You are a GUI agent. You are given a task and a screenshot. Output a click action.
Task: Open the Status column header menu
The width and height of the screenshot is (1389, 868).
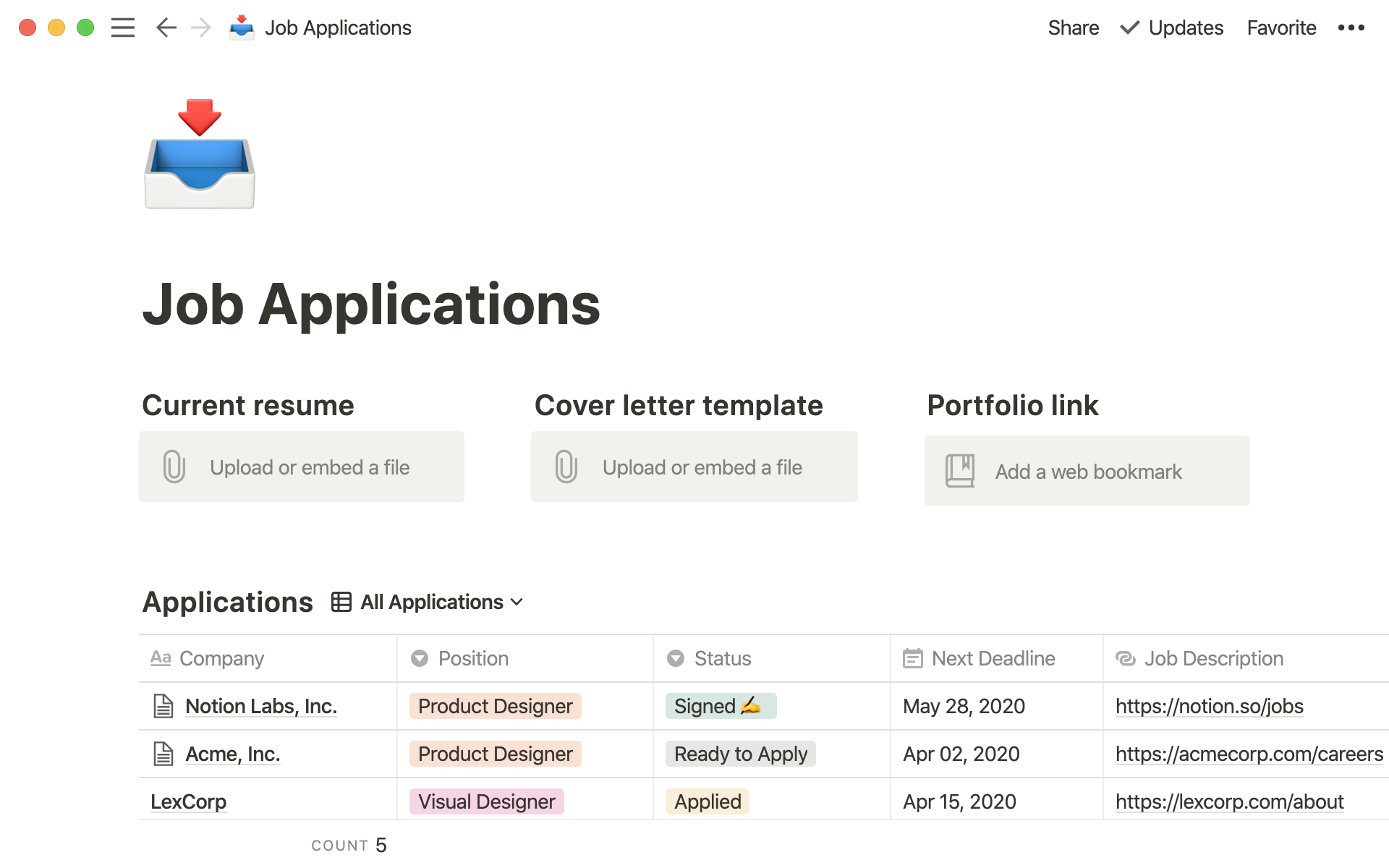pyautogui.click(x=722, y=658)
